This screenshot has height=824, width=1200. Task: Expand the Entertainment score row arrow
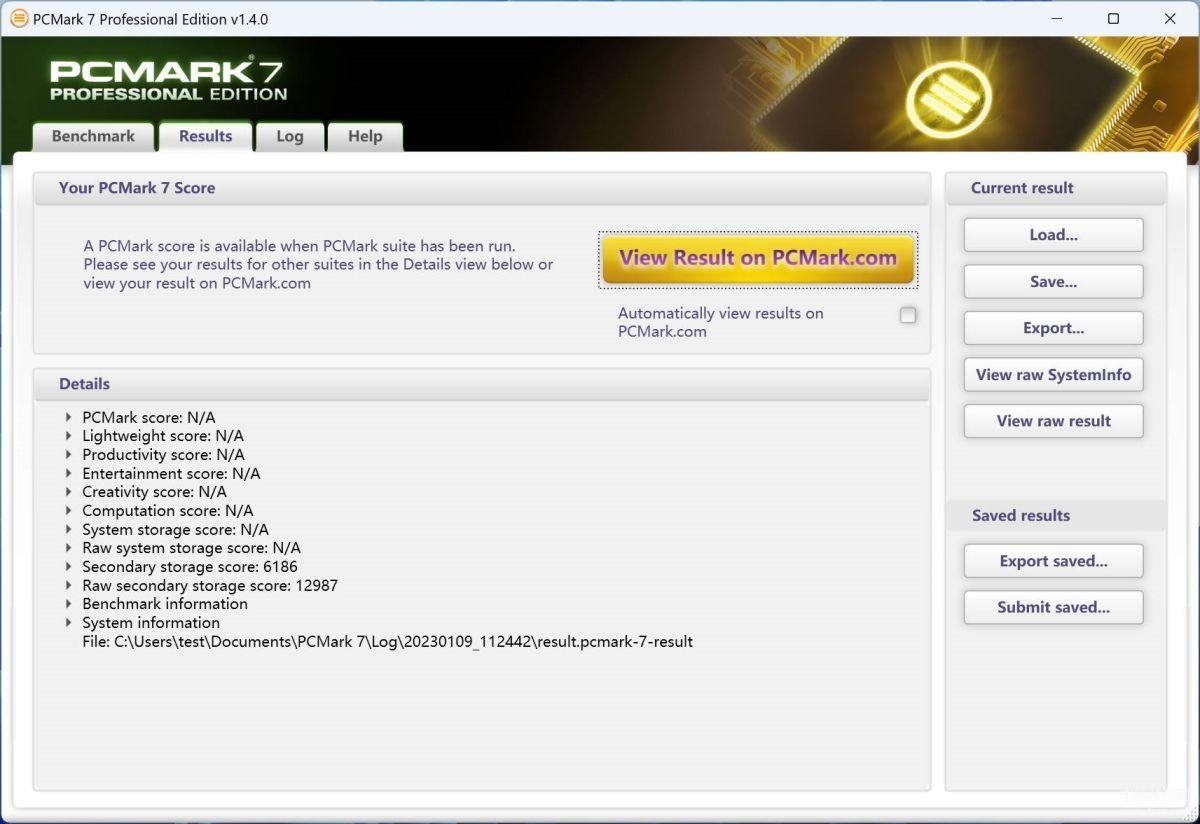click(68, 473)
